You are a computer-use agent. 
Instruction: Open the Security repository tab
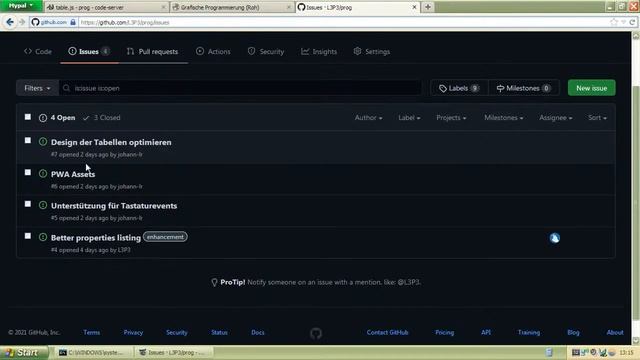266,51
